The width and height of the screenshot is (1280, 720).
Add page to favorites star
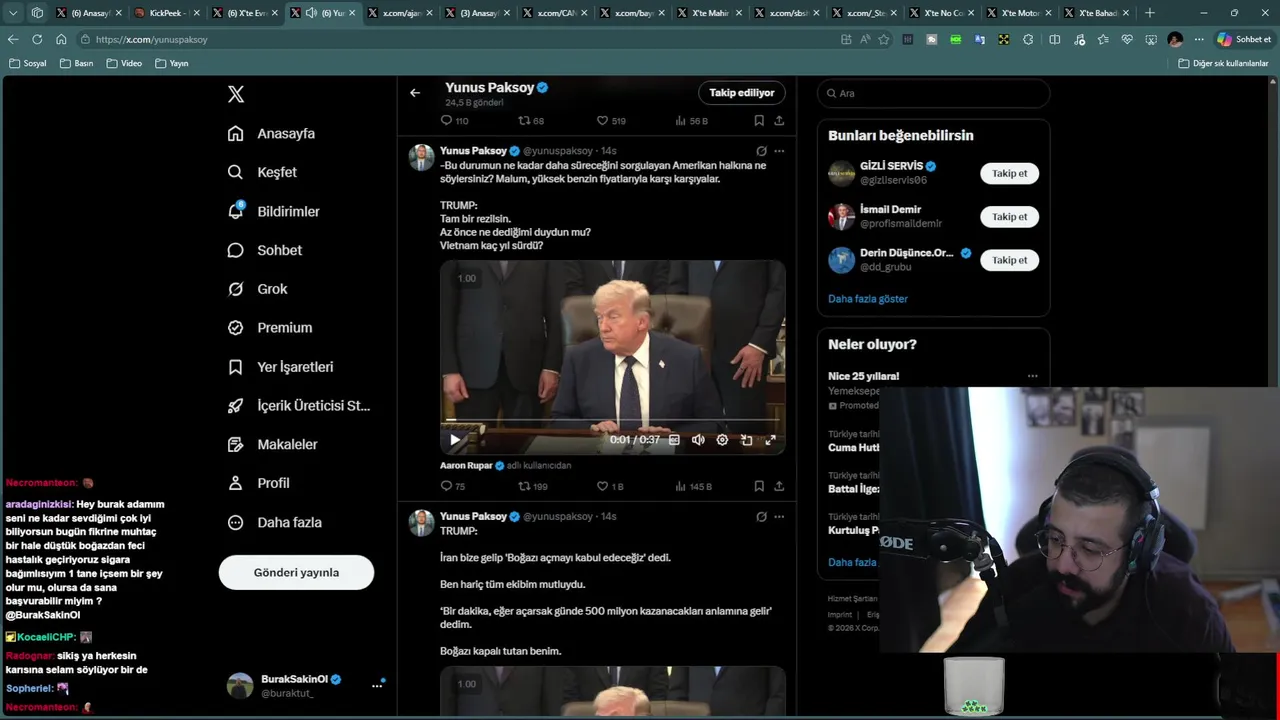coord(884,39)
